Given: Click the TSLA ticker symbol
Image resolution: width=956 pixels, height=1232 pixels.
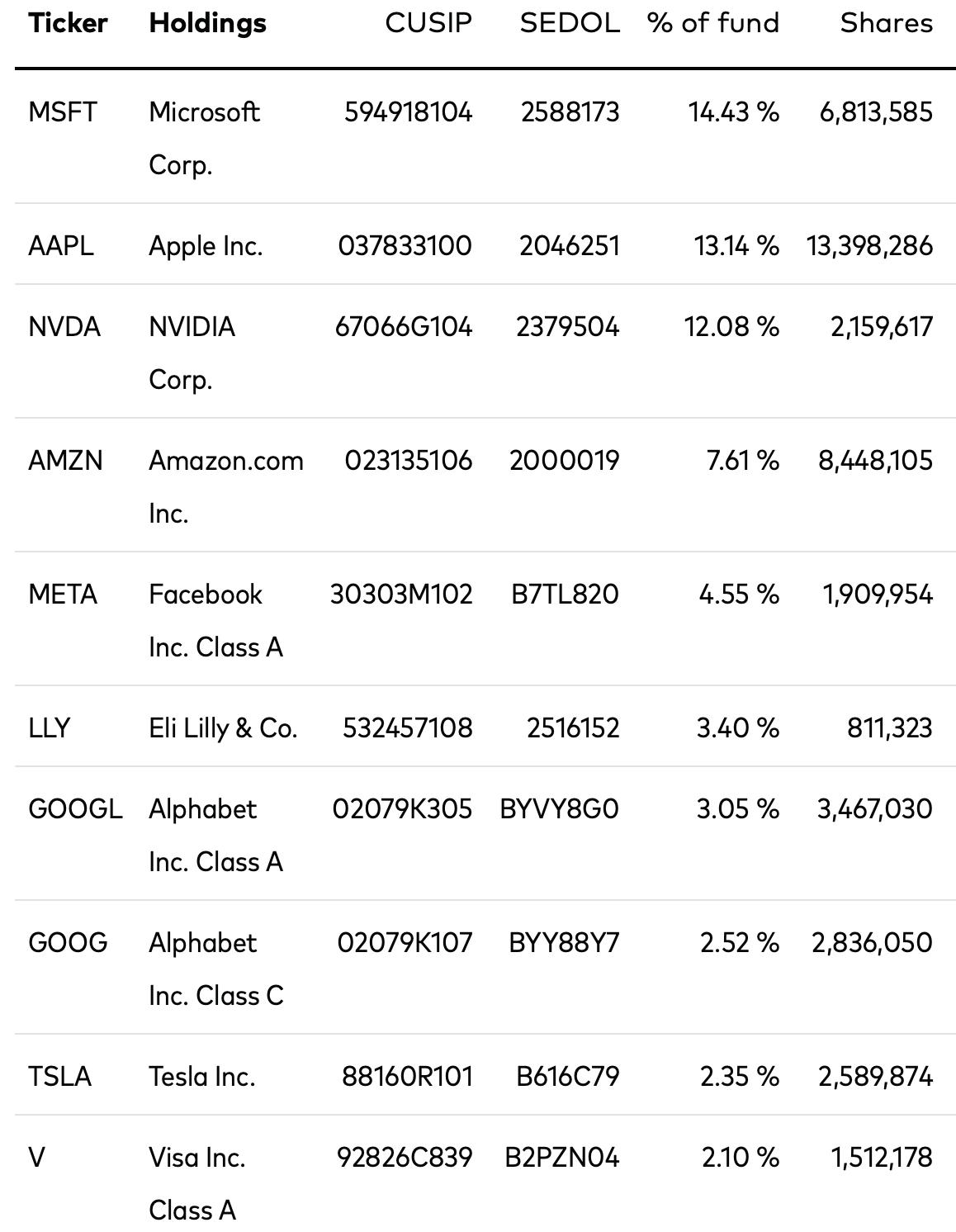Looking at the screenshot, I should (59, 1076).
